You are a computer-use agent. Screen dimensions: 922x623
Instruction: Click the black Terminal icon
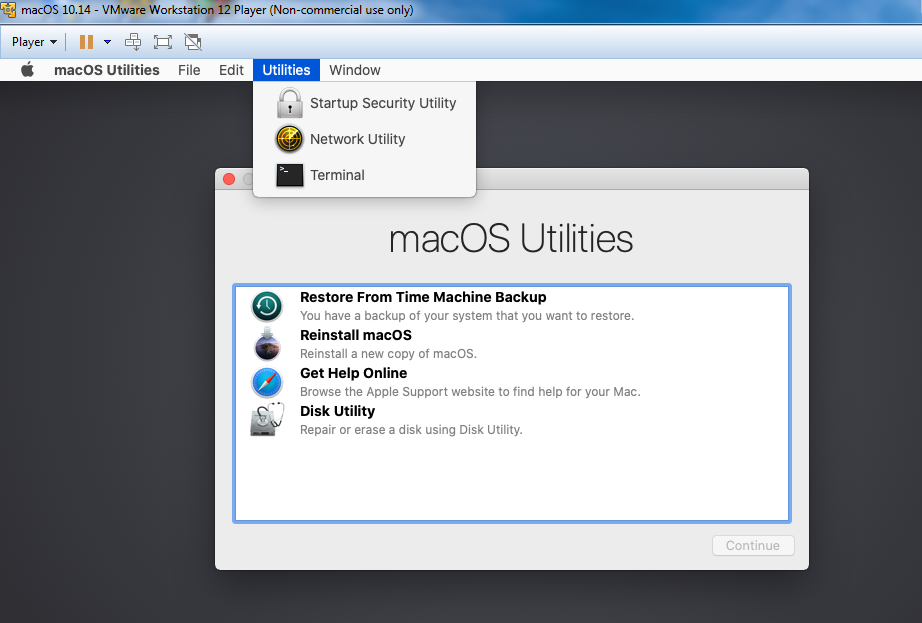tap(290, 175)
